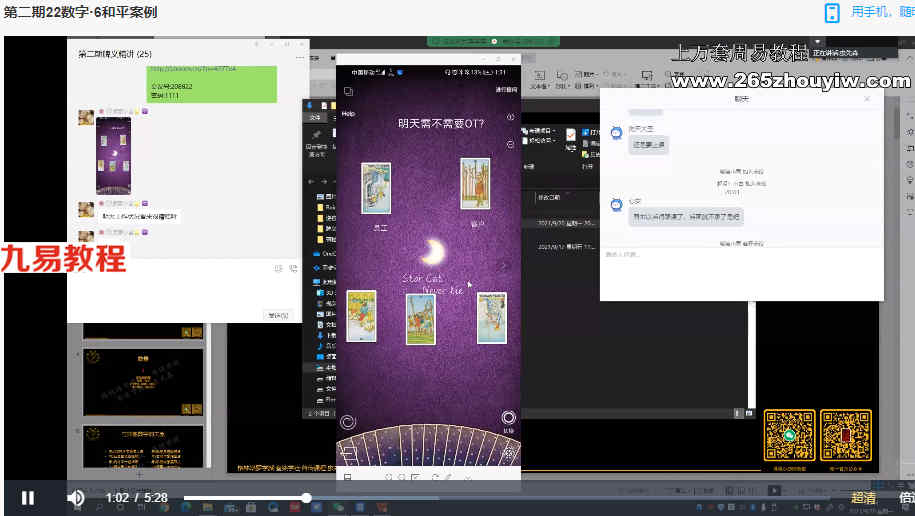Click the green message bubble in group chat
The width and height of the screenshot is (915, 516).
click(211, 83)
